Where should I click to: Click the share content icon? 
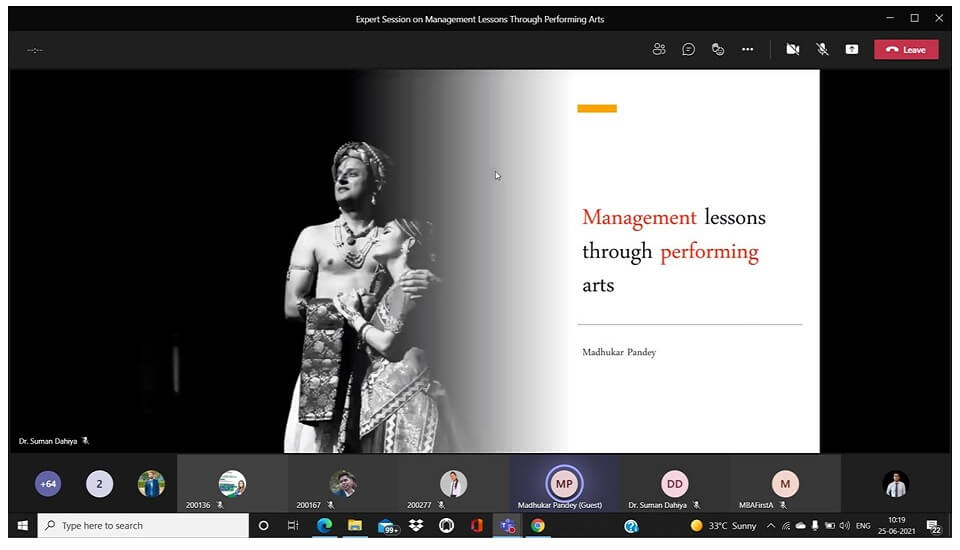(852, 49)
